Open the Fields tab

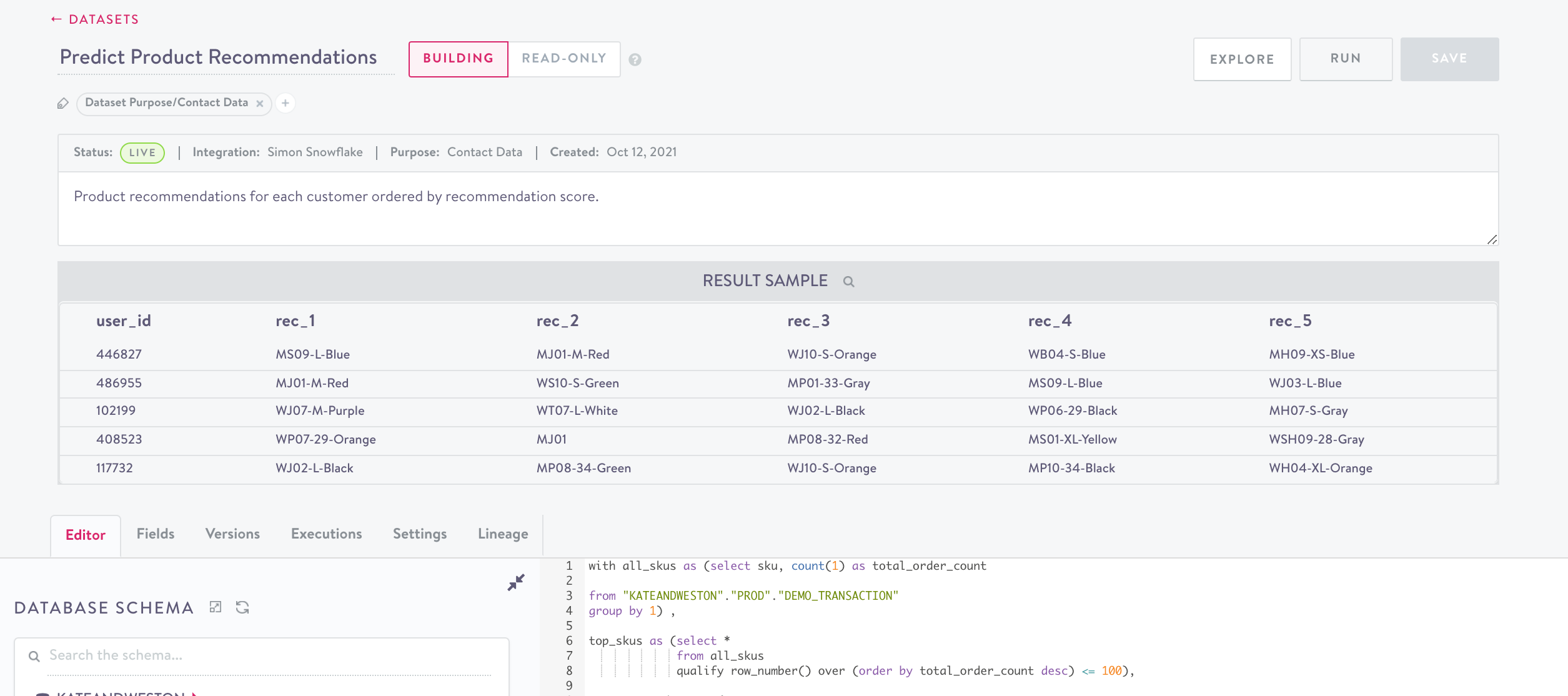tap(156, 534)
